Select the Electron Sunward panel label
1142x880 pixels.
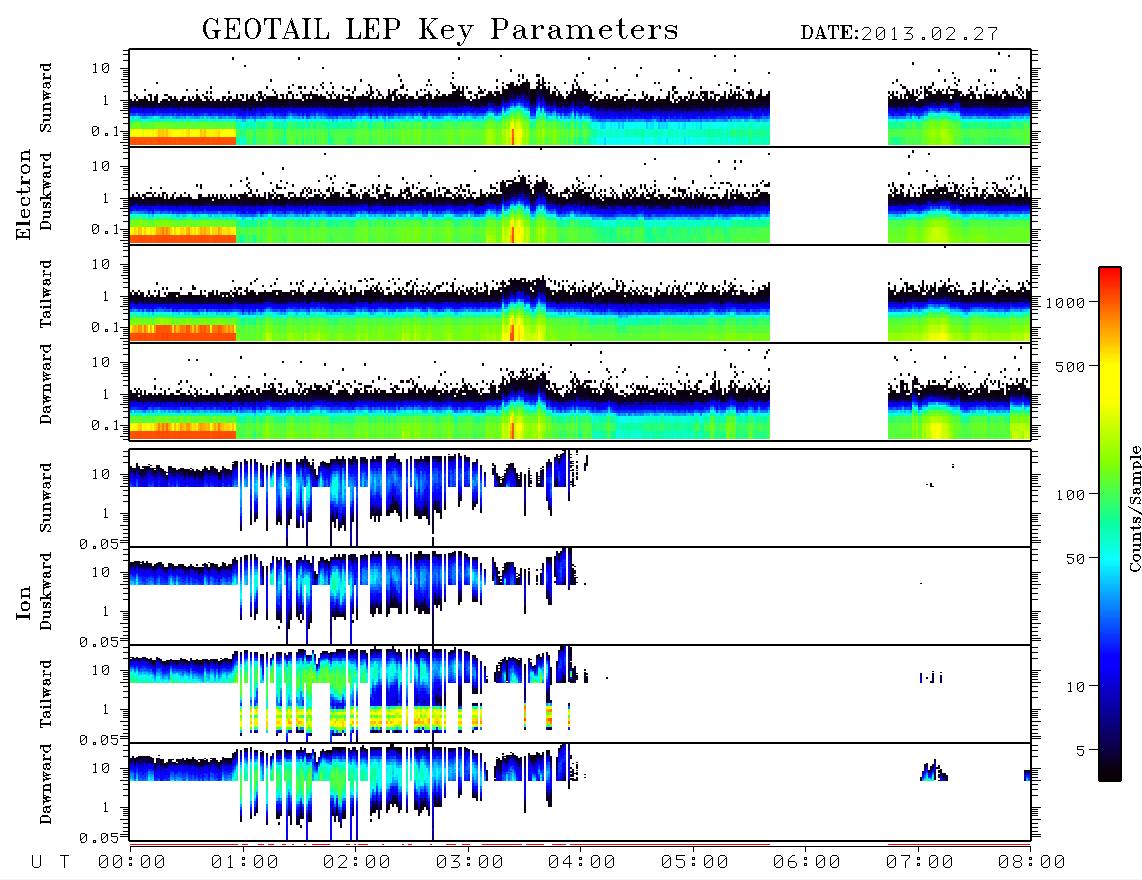(x=46, y=98)
